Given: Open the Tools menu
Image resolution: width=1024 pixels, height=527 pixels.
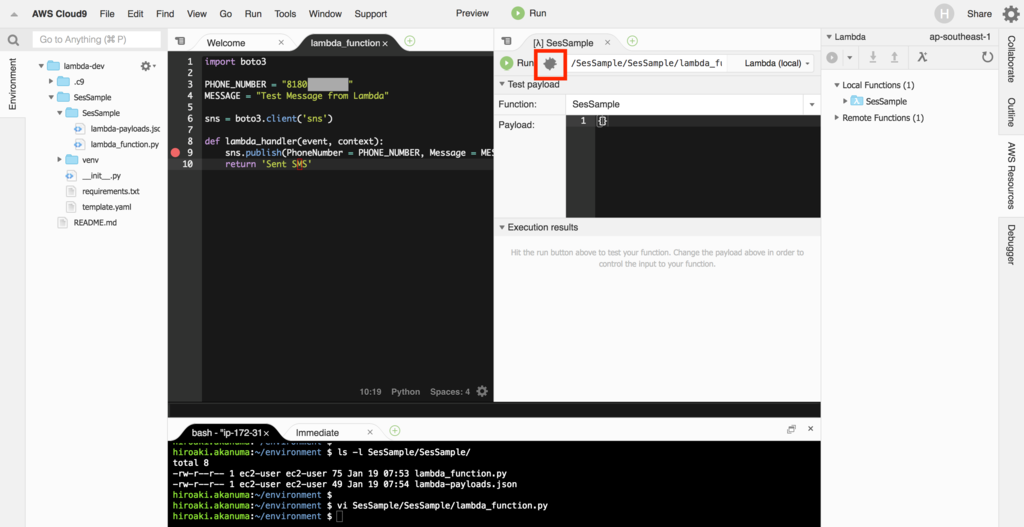Looking at the screenshot, I should pyautogui.click(x=285, y=14).
